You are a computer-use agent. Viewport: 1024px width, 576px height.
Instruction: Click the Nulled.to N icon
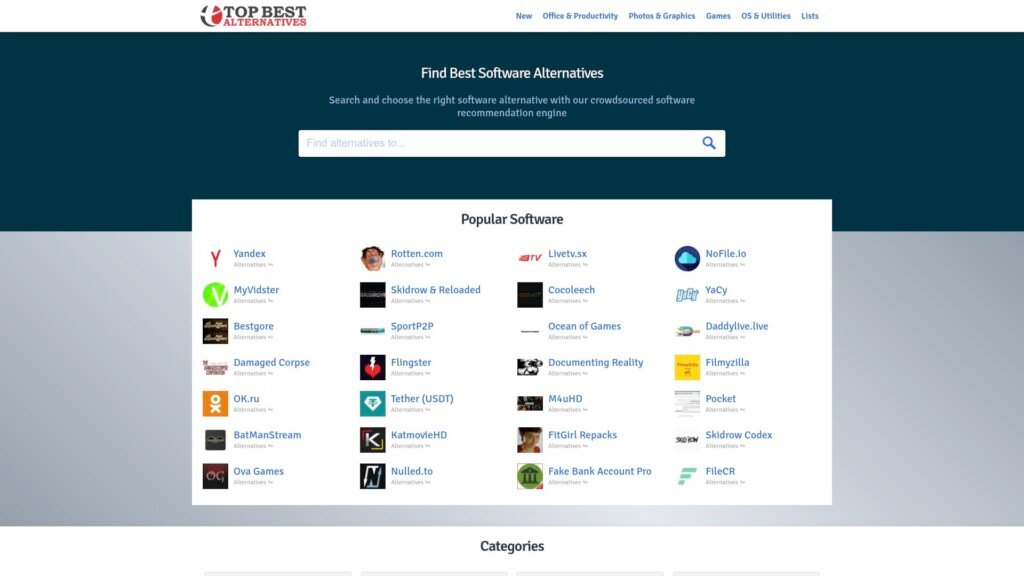tap(373, 476)
